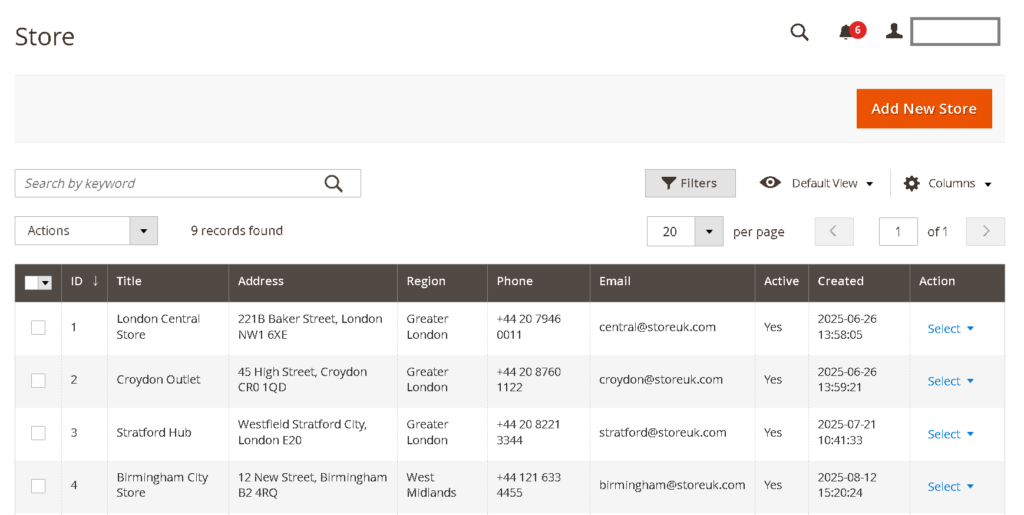Expand the per page count dropdown
The height and width of the screenshot is (515, 1024).
tap(708, 231)
